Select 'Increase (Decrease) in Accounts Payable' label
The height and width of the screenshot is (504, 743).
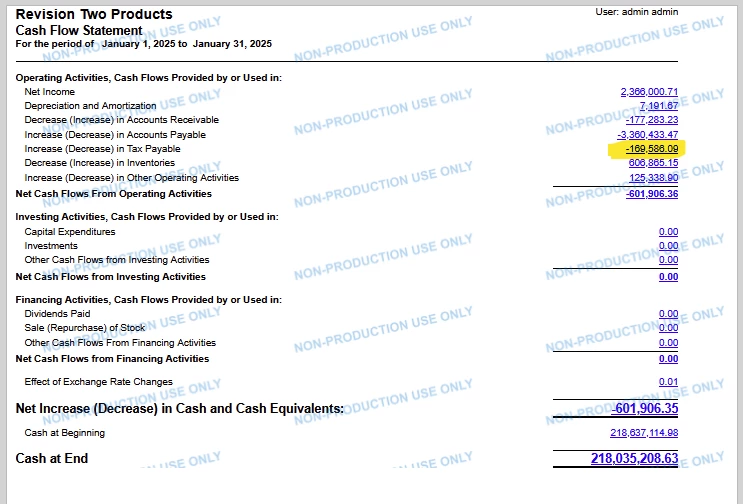pyautogui.click(x=115, y=135)
